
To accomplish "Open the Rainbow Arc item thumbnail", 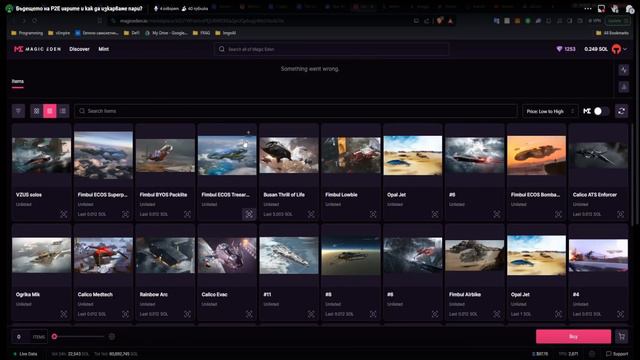I will pyautogui.click(x=165, y=256).
